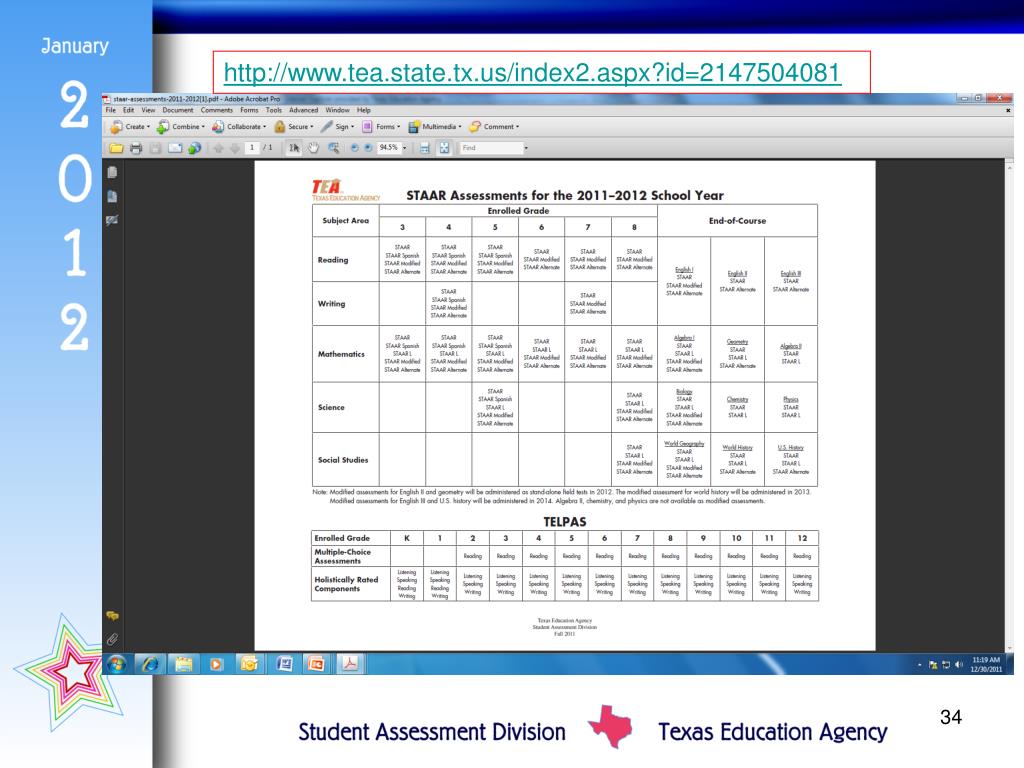The image size is (1024, 768).
Task: Open the Attachments paperclip panel
Action: coord(112,639)
